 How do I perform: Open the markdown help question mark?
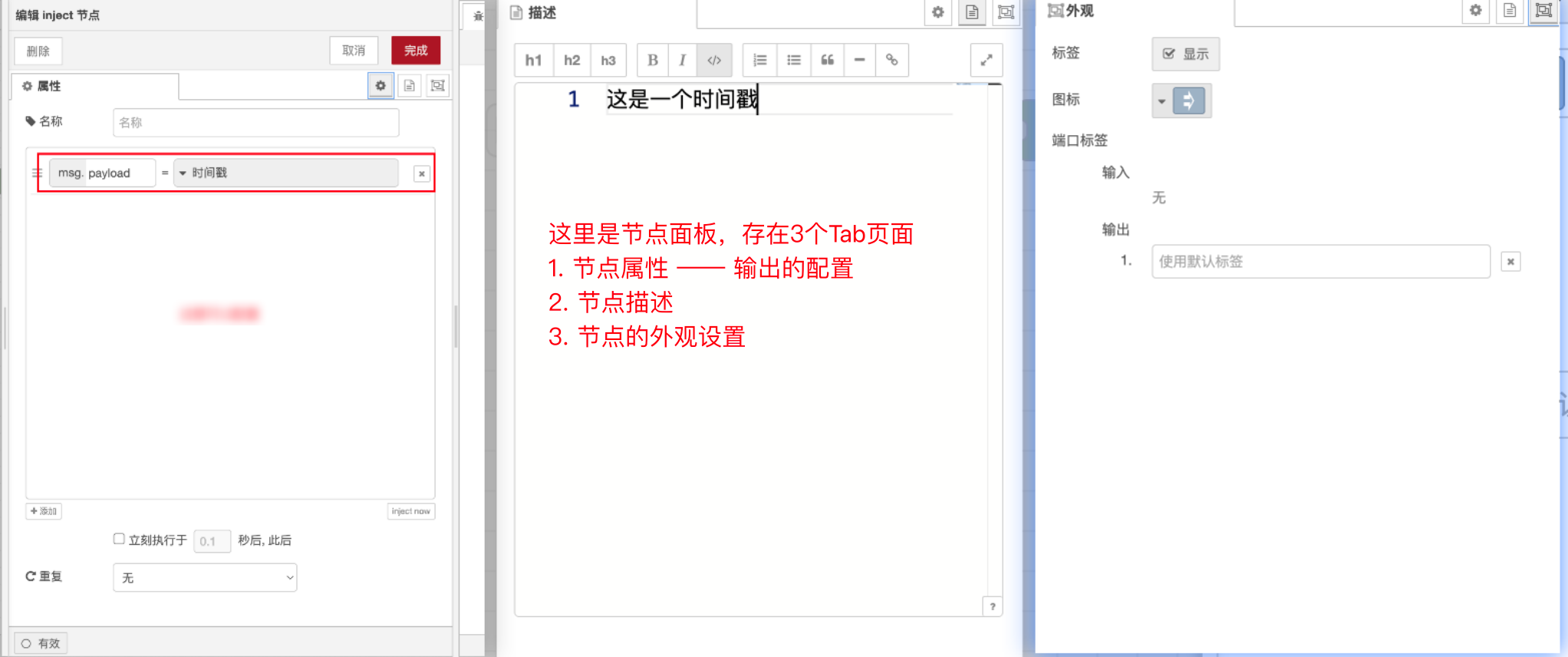(x=993, y=606)
